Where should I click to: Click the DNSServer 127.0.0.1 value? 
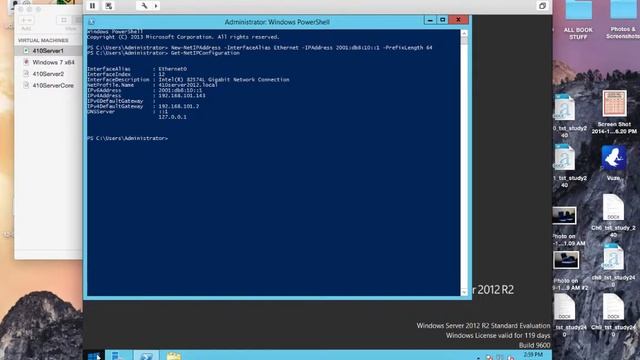click(x=172, y=117)
